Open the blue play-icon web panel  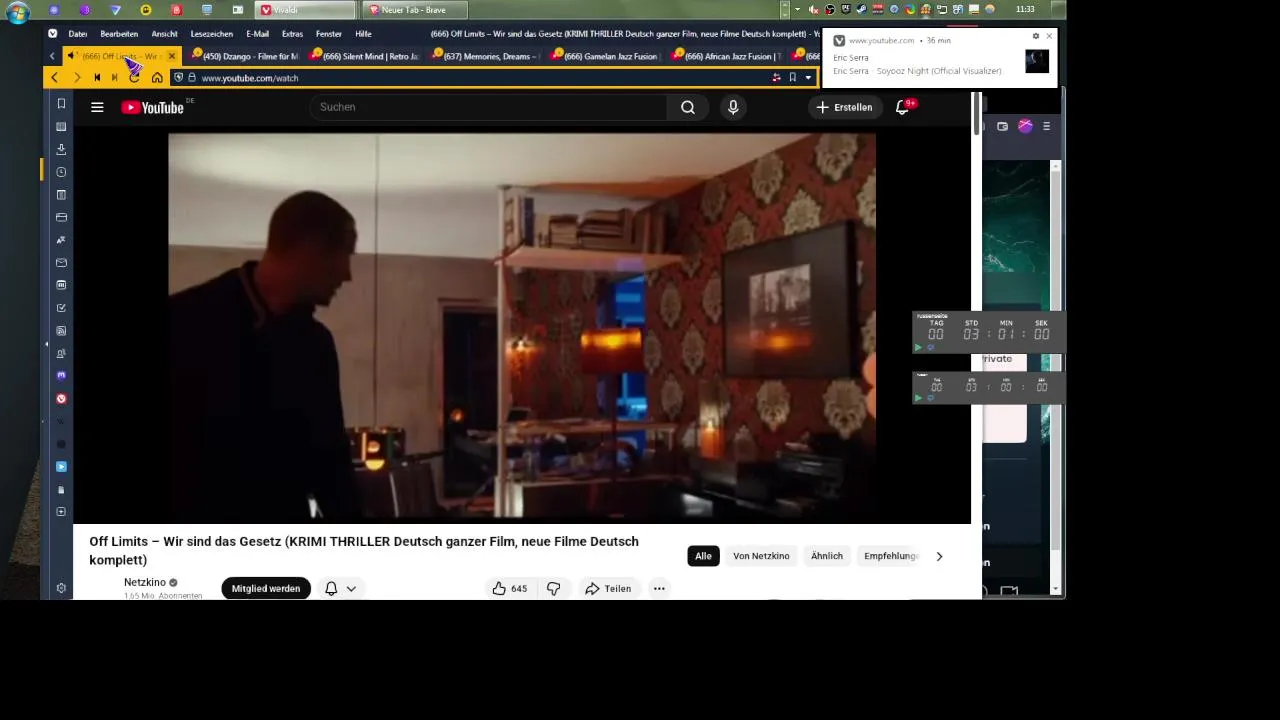click(61, 467)
